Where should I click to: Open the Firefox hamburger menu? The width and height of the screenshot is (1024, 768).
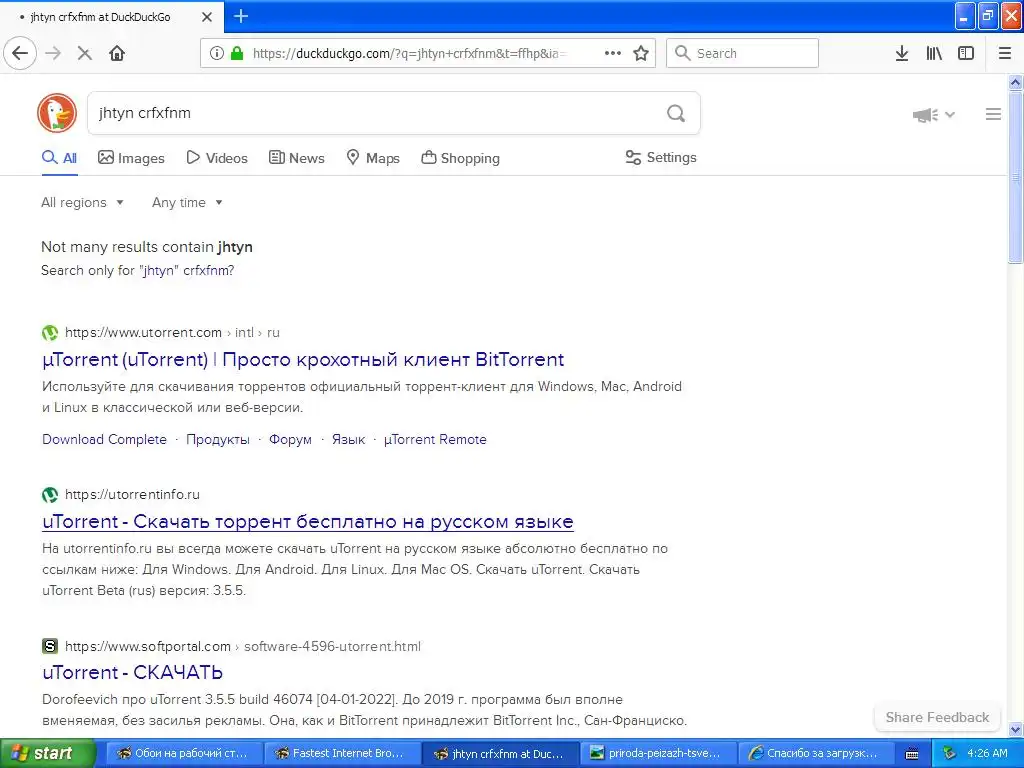tap(1004, 53)
